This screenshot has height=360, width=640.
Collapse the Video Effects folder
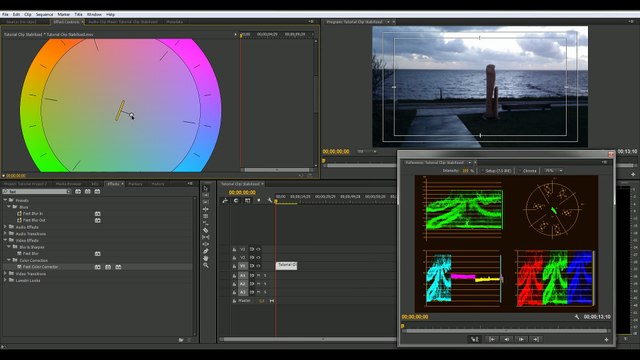pyautogui.click(x=5, y=240)
